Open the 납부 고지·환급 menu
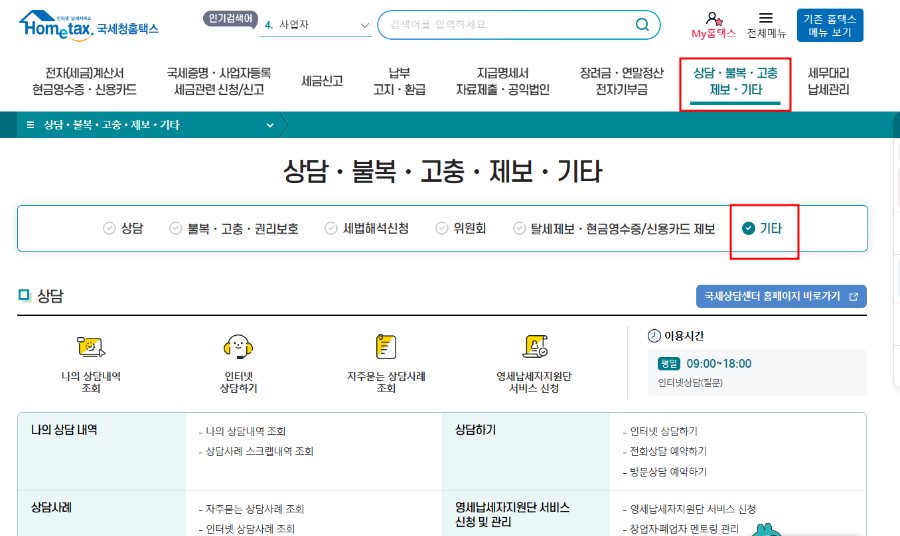Image resolution: width=900 pixels, height=536 pixels. [399, 81]
